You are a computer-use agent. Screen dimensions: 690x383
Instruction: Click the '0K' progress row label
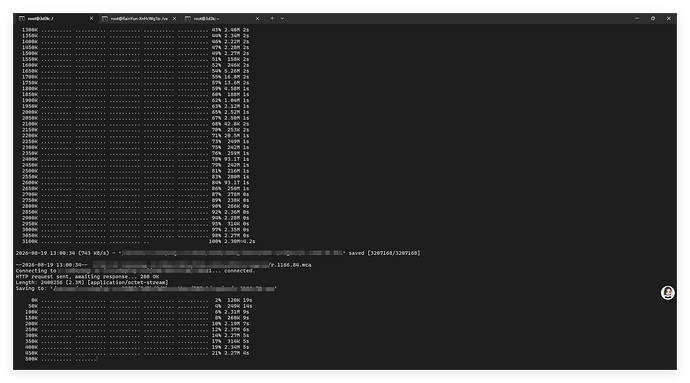[x=34, y=300]
